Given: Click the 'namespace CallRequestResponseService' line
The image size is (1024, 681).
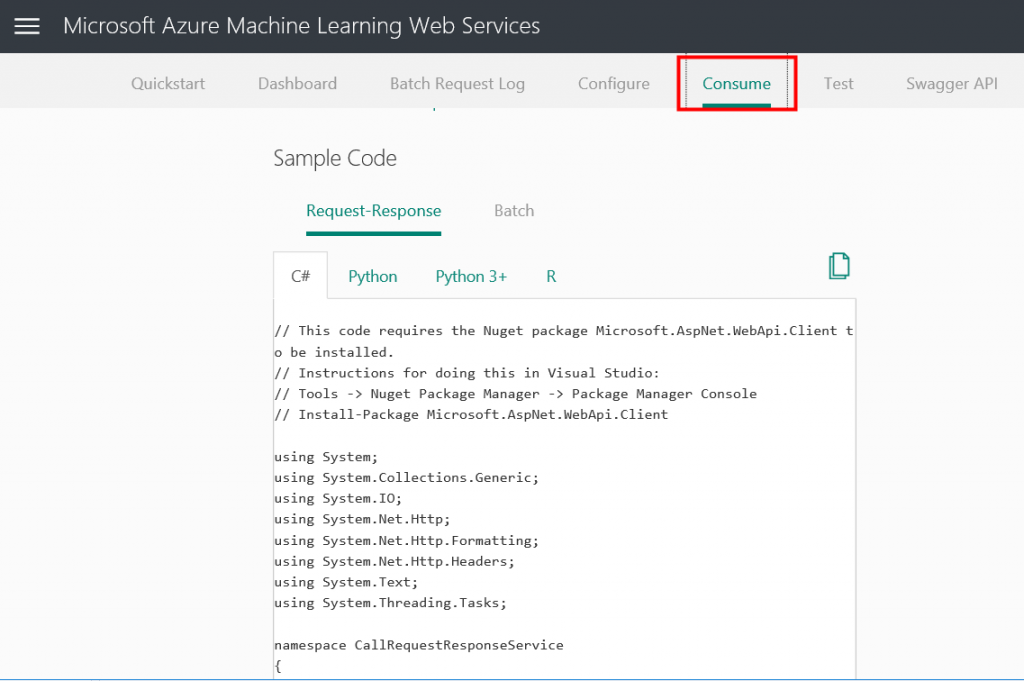Looking at the screenshot, I should (419, 645).
